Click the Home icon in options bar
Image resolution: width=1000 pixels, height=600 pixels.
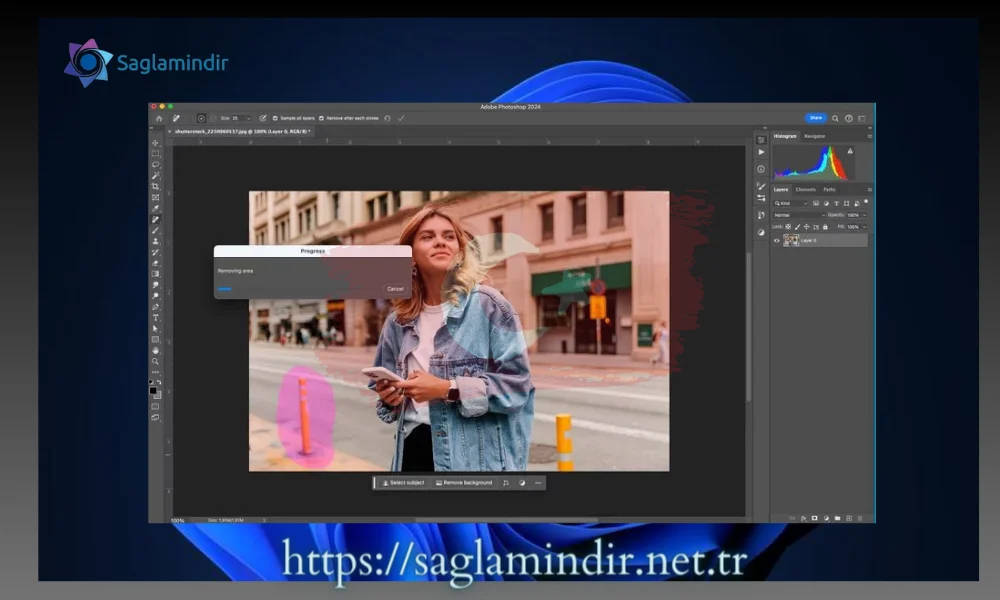[159, 118]
